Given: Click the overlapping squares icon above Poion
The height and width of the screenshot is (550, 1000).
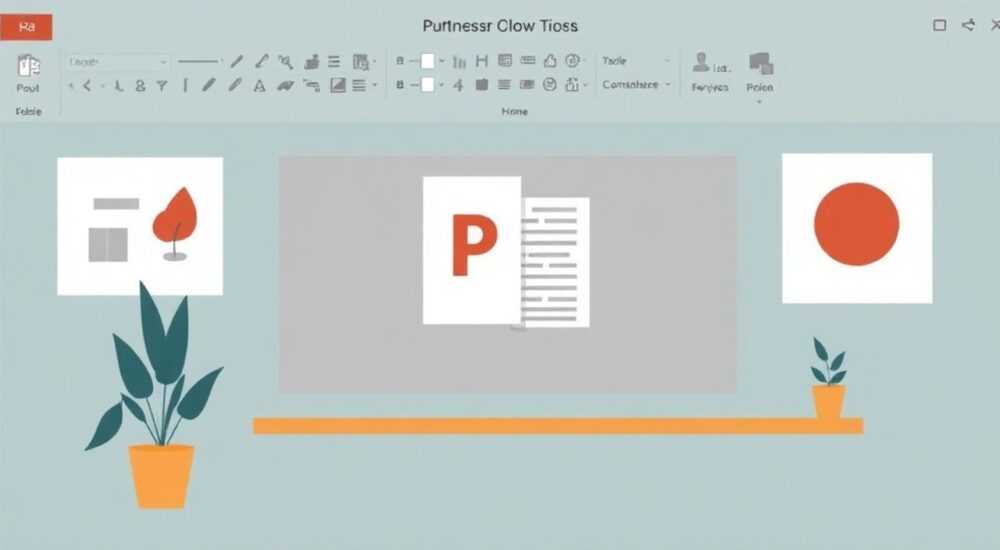Looking at the screenshot, I should (x=761, y=64).
